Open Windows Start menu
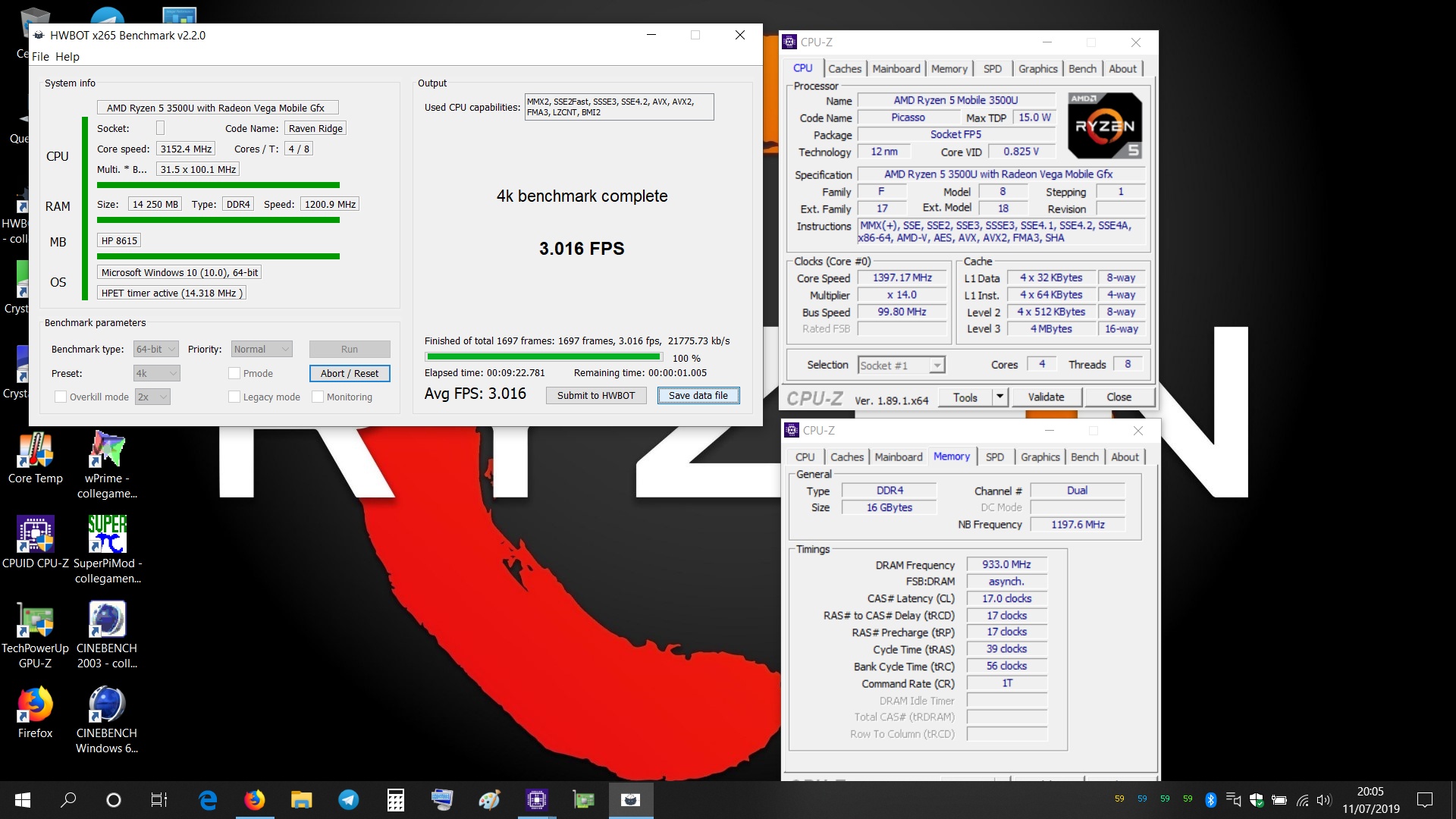The image size is (1456, 819). point(23,800)
